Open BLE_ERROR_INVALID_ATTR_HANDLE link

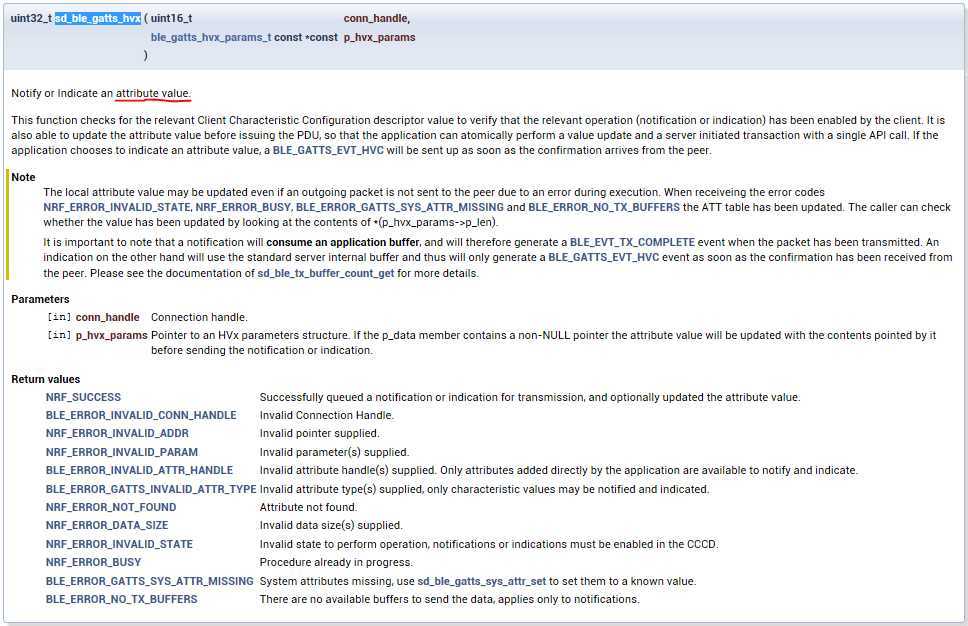(x=139, y=470)
